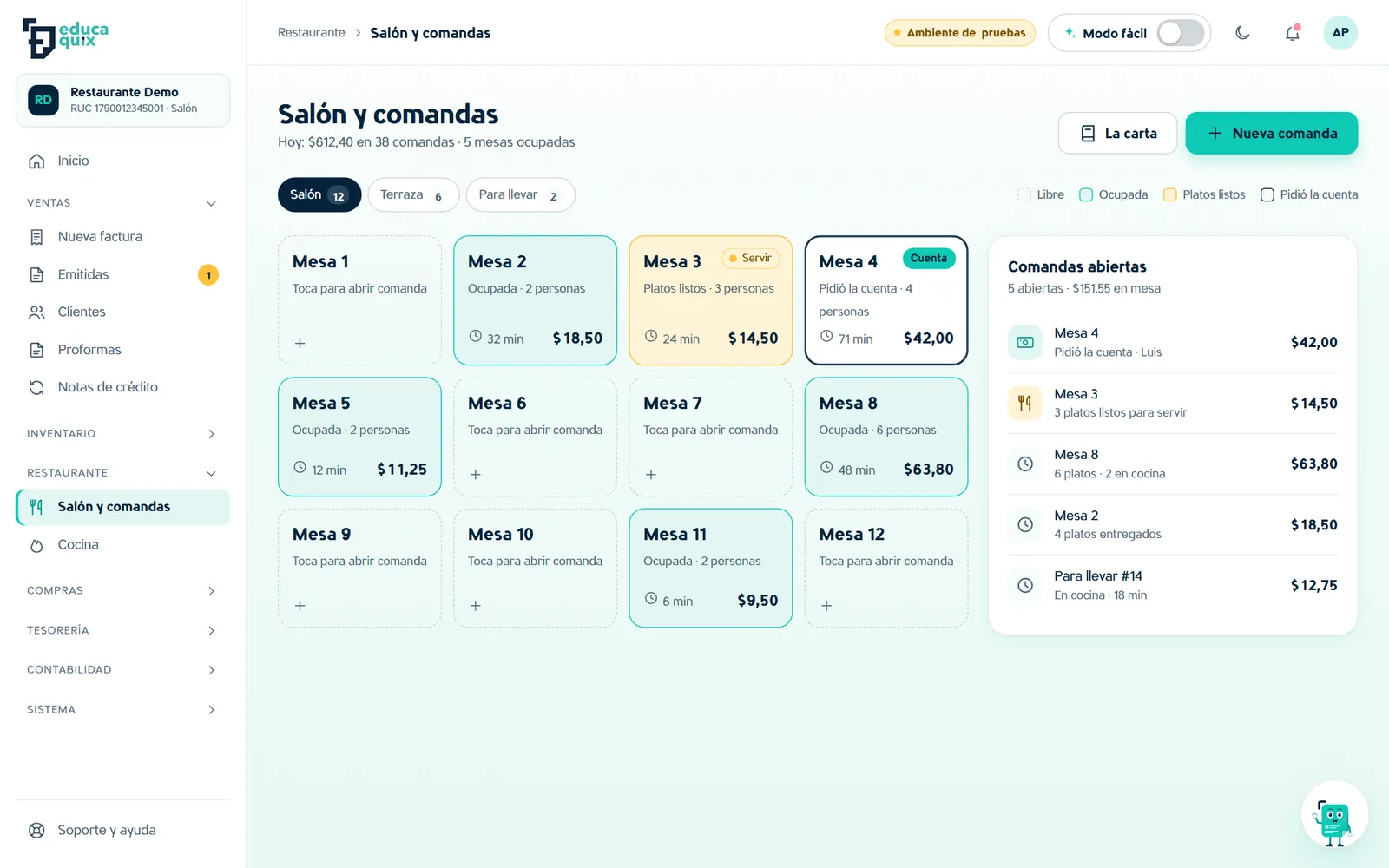Collapse the VENTAS section
This screenshot has width=1389, height=868.
tap(122, 203)
